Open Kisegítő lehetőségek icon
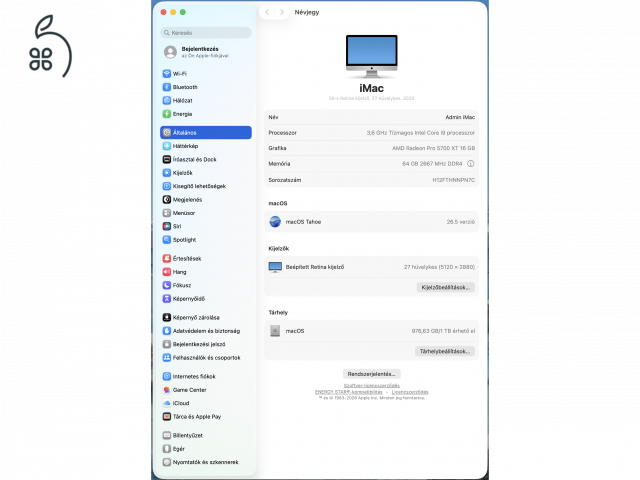The width and height of the screenshot is (640, 480). click(x=167, y=186)
